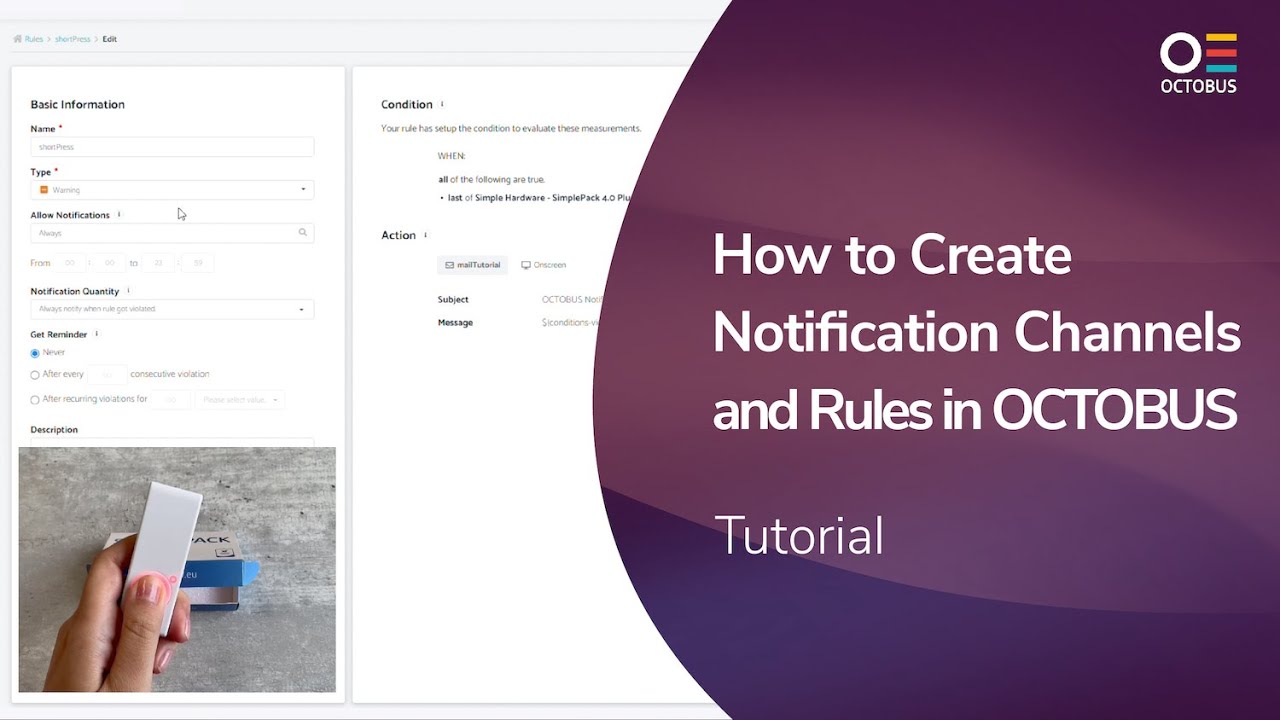
Task: Click the Allow Notifications field showing Always
Action: (172, 233)
